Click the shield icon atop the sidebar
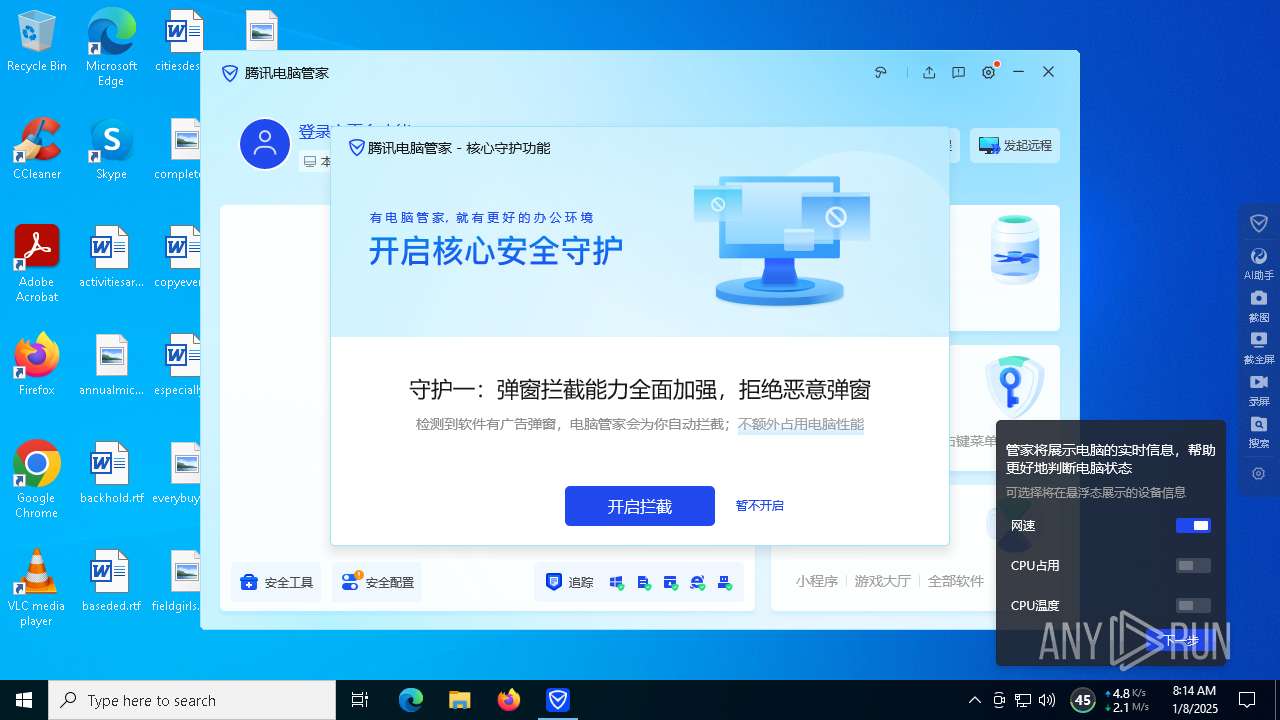1280x720 pixels. coord(1259,223)
